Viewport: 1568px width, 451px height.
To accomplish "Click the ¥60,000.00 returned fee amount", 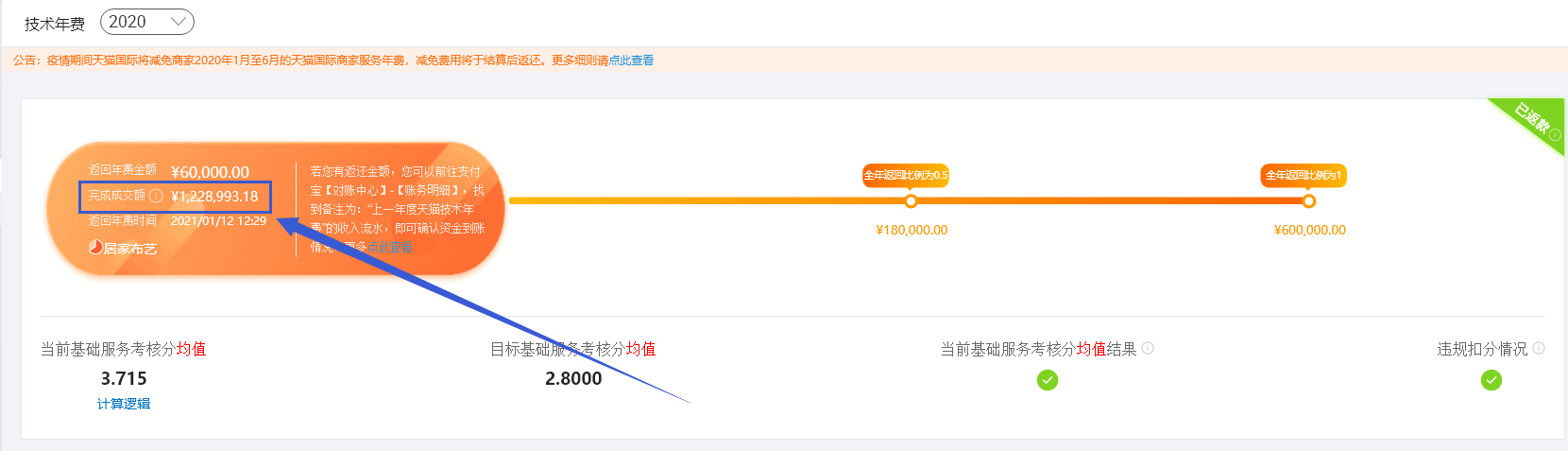I will (x=210, y=172).
